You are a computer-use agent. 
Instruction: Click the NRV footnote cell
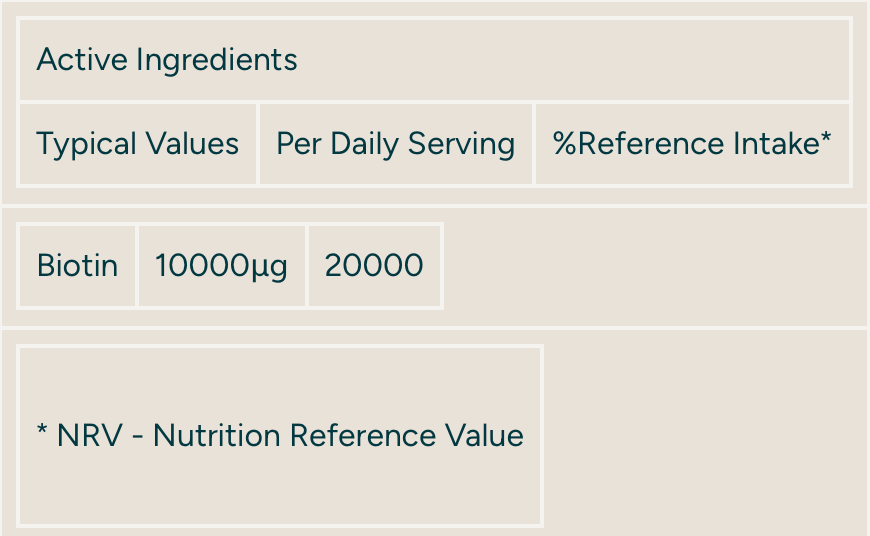pyautogui.click(x=280, y=436)
